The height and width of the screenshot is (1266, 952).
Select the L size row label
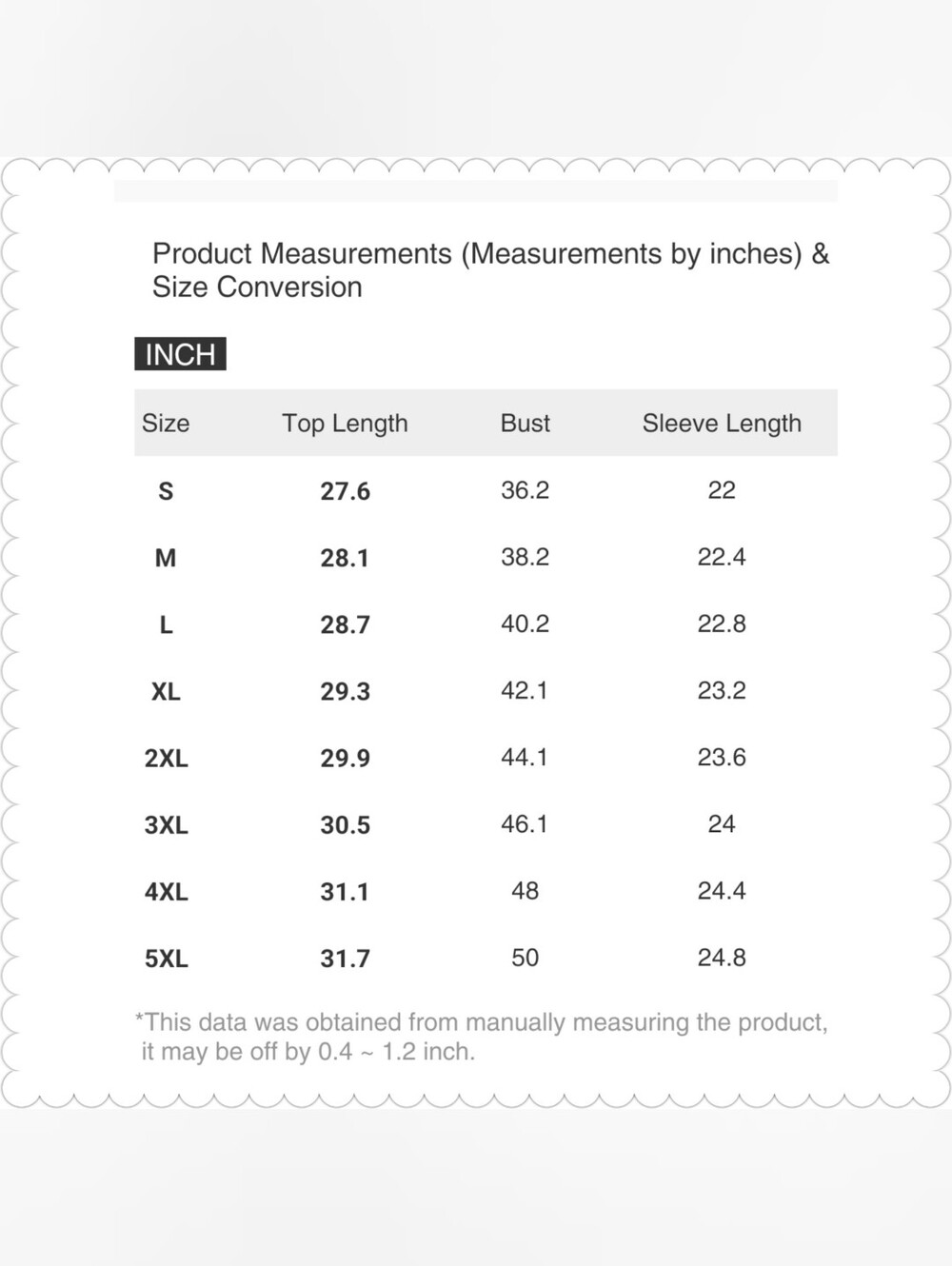[166, 624]
